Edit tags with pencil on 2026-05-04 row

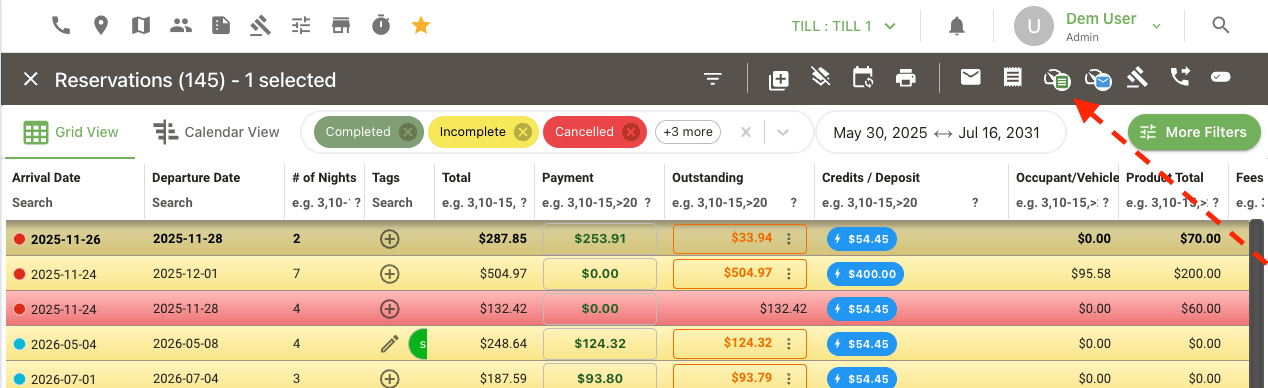[390, 344]
